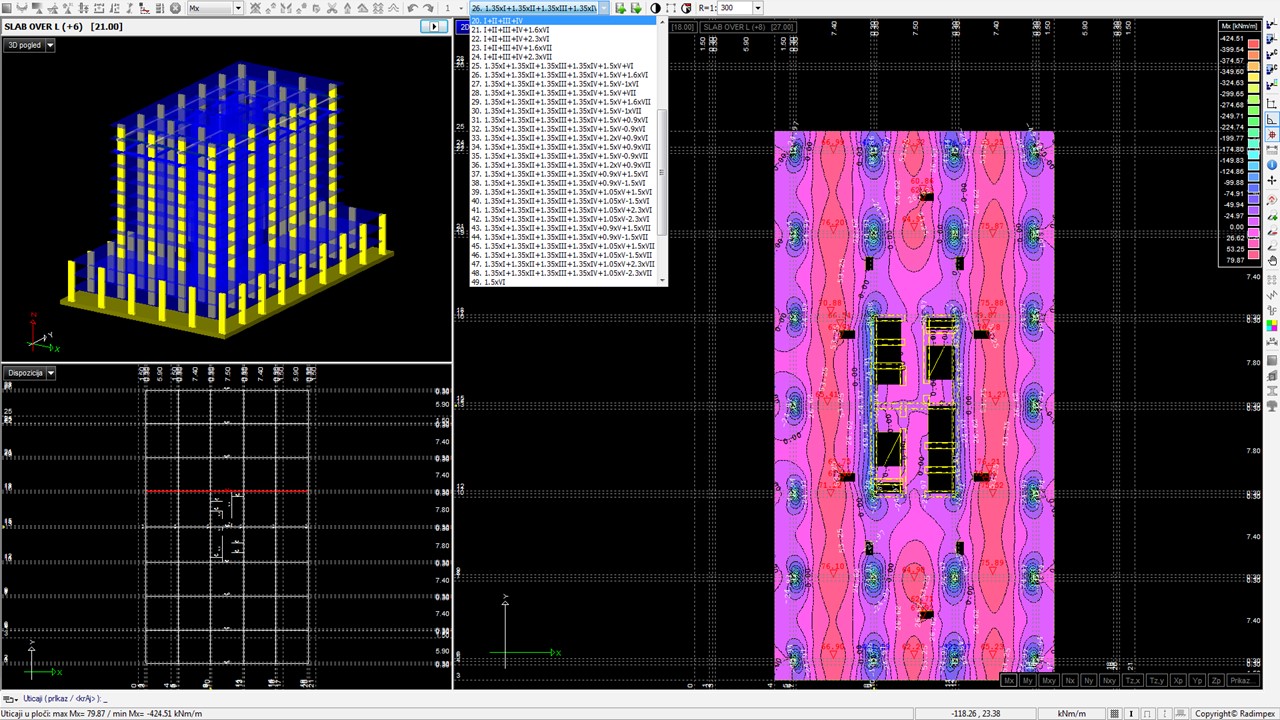Click the undo arrow in toolbar
The height and width of the screenshot is (720, 1280).
412,8
